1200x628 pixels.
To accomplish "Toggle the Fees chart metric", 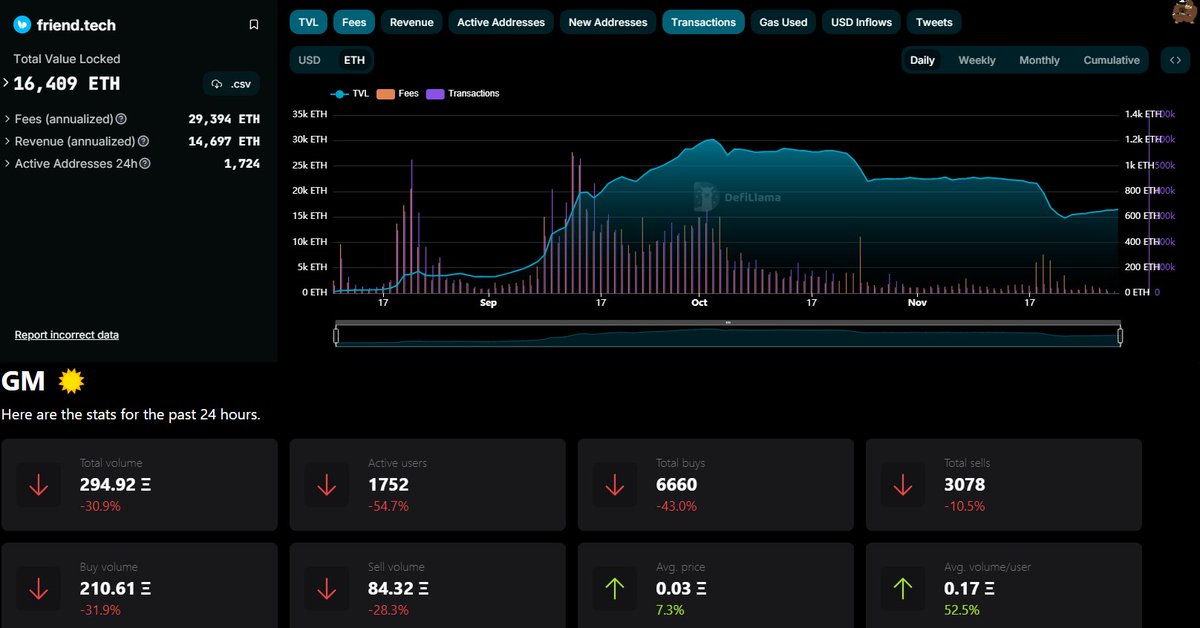I will (x=354, y=22).
